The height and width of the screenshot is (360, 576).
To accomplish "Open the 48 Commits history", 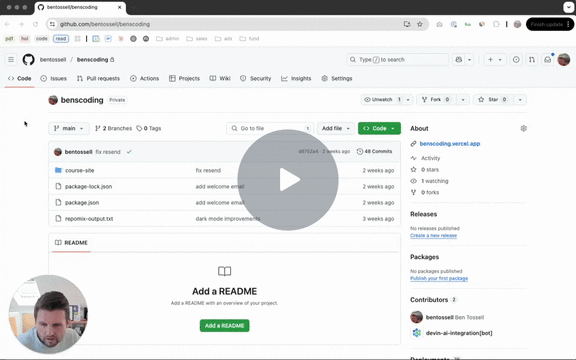I will 375,151.
